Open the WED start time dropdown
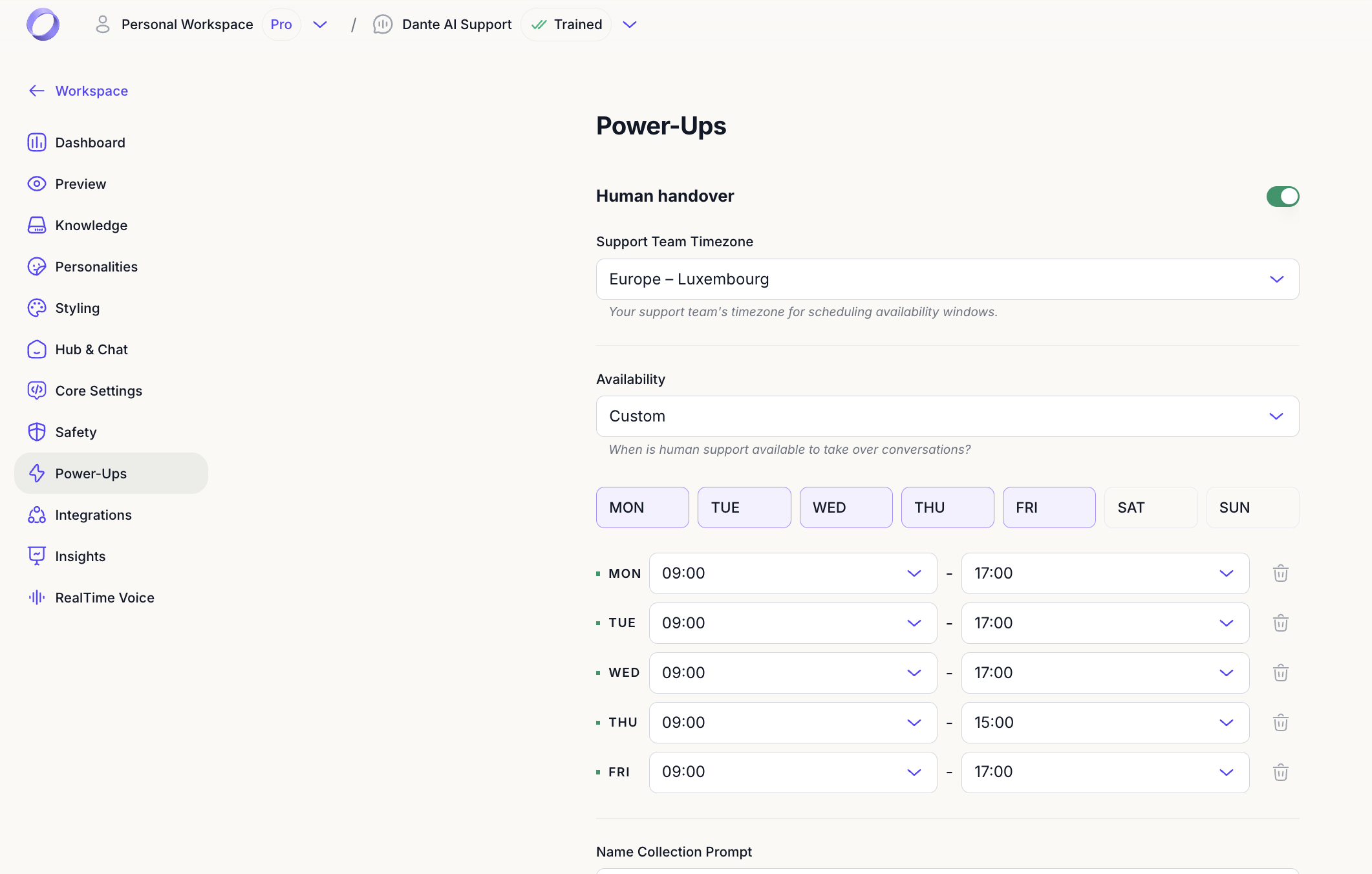The image size is (1372, 874). [793, 673]
